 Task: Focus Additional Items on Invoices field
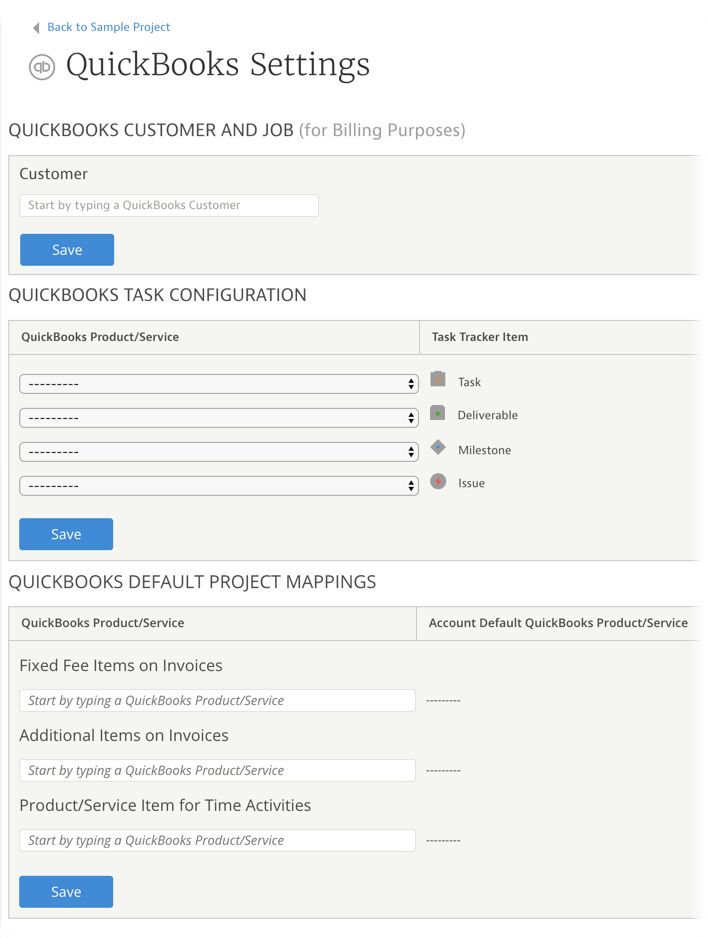pos(217,770)
